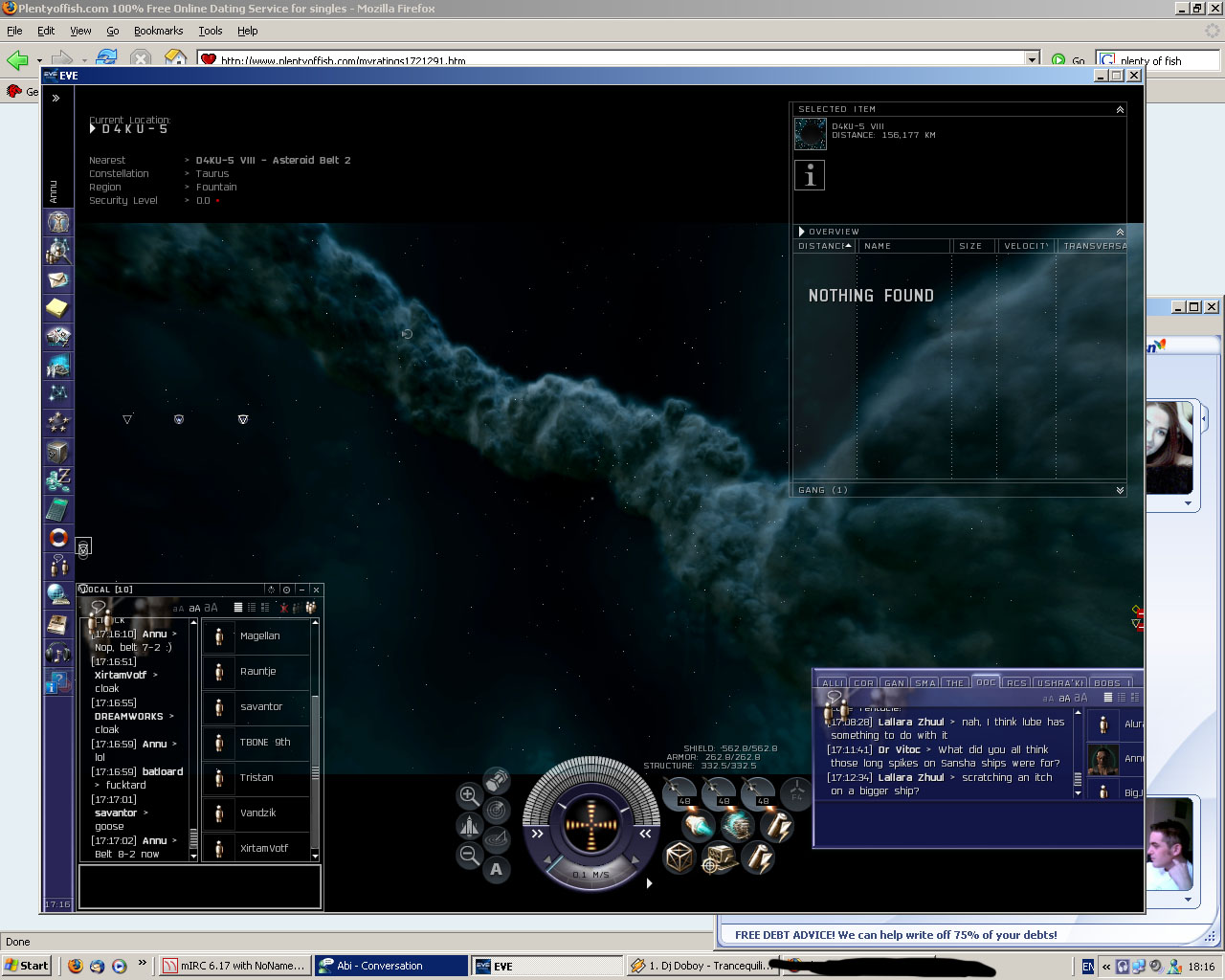This screenshot has width=1225, height=980.
Task: Switch to the RCS chat tab
Action: (1016, 682)
